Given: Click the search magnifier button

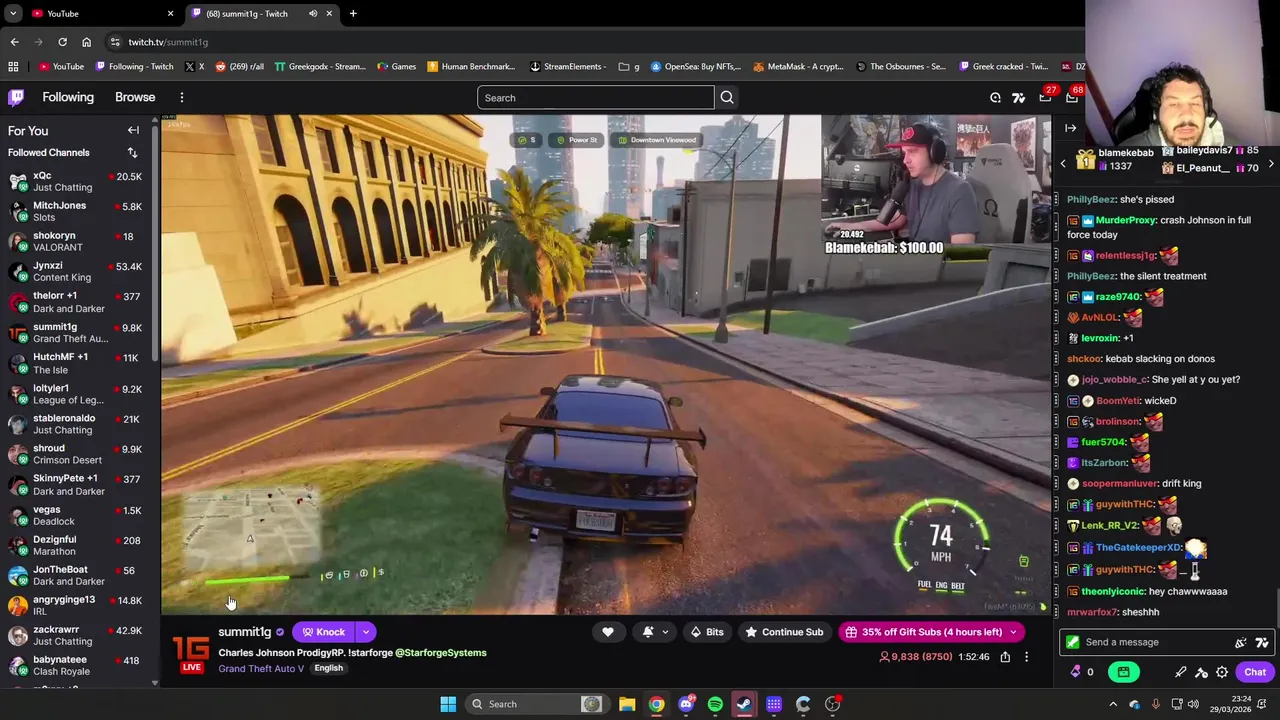Looking at the screenshot, I should coord(727,97).
